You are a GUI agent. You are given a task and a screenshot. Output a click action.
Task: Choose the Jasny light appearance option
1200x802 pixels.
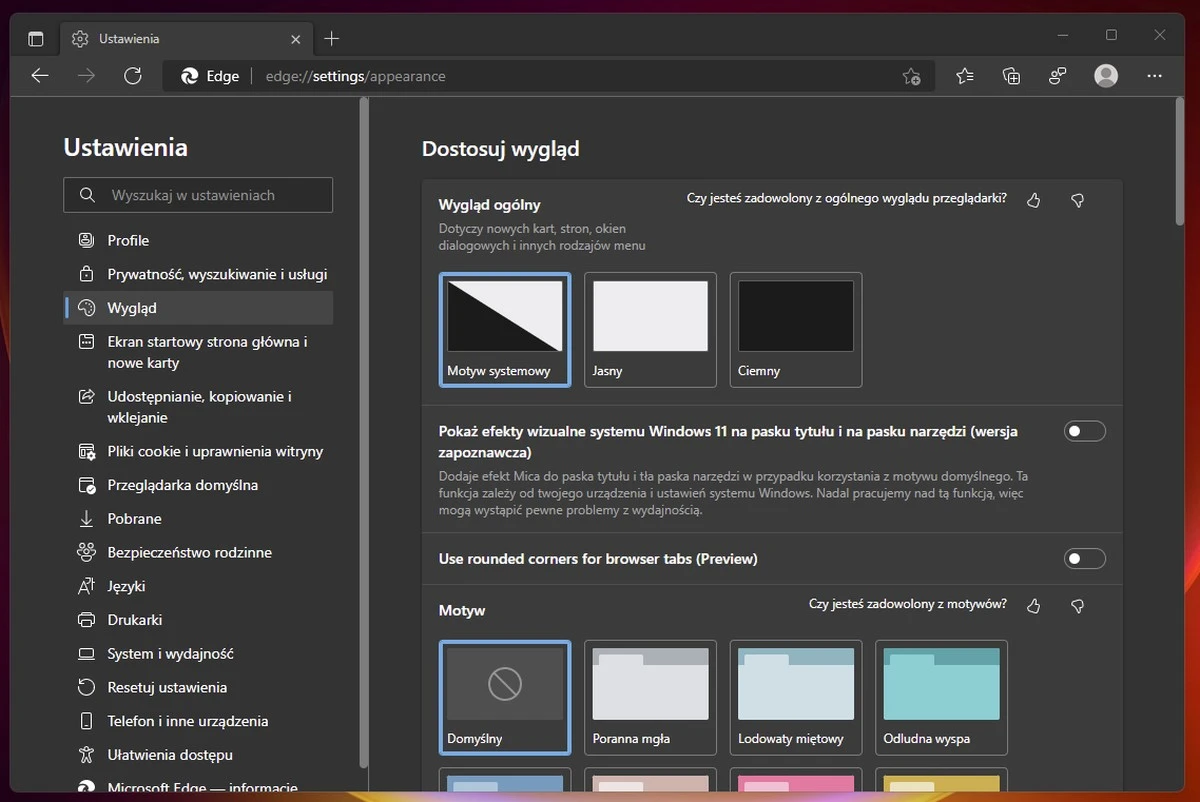click(650, 329)
